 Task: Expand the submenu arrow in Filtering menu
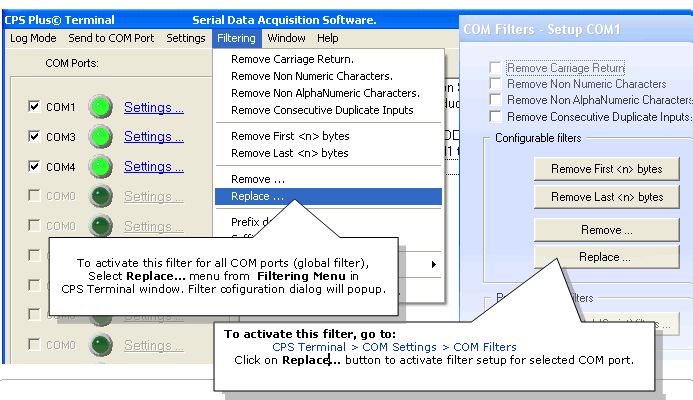coord(434,264)
